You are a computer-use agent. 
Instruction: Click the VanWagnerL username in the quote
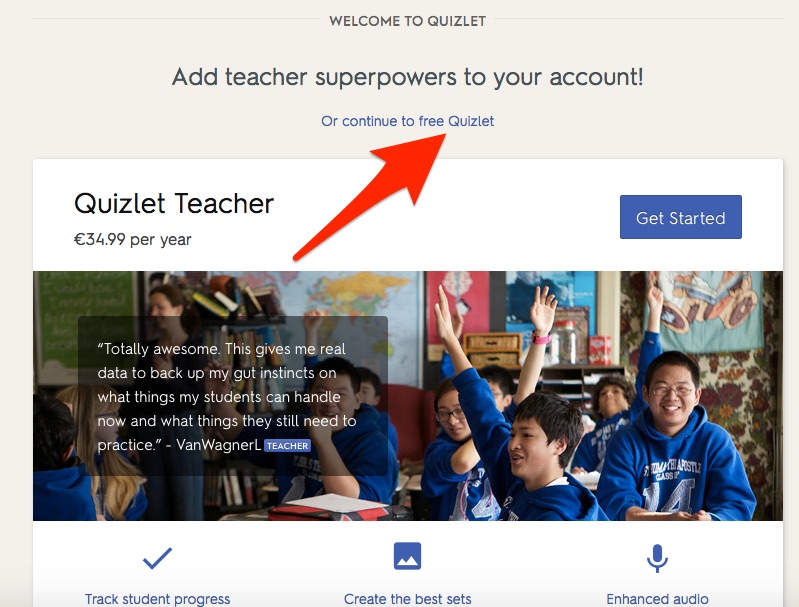(x=219, y=445)
